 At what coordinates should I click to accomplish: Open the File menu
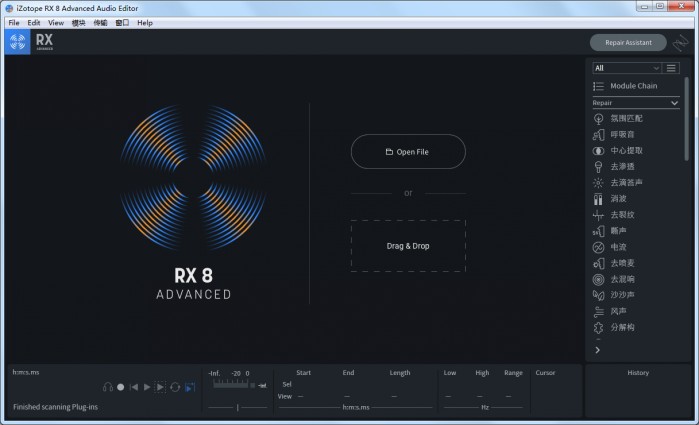(14, 23)
